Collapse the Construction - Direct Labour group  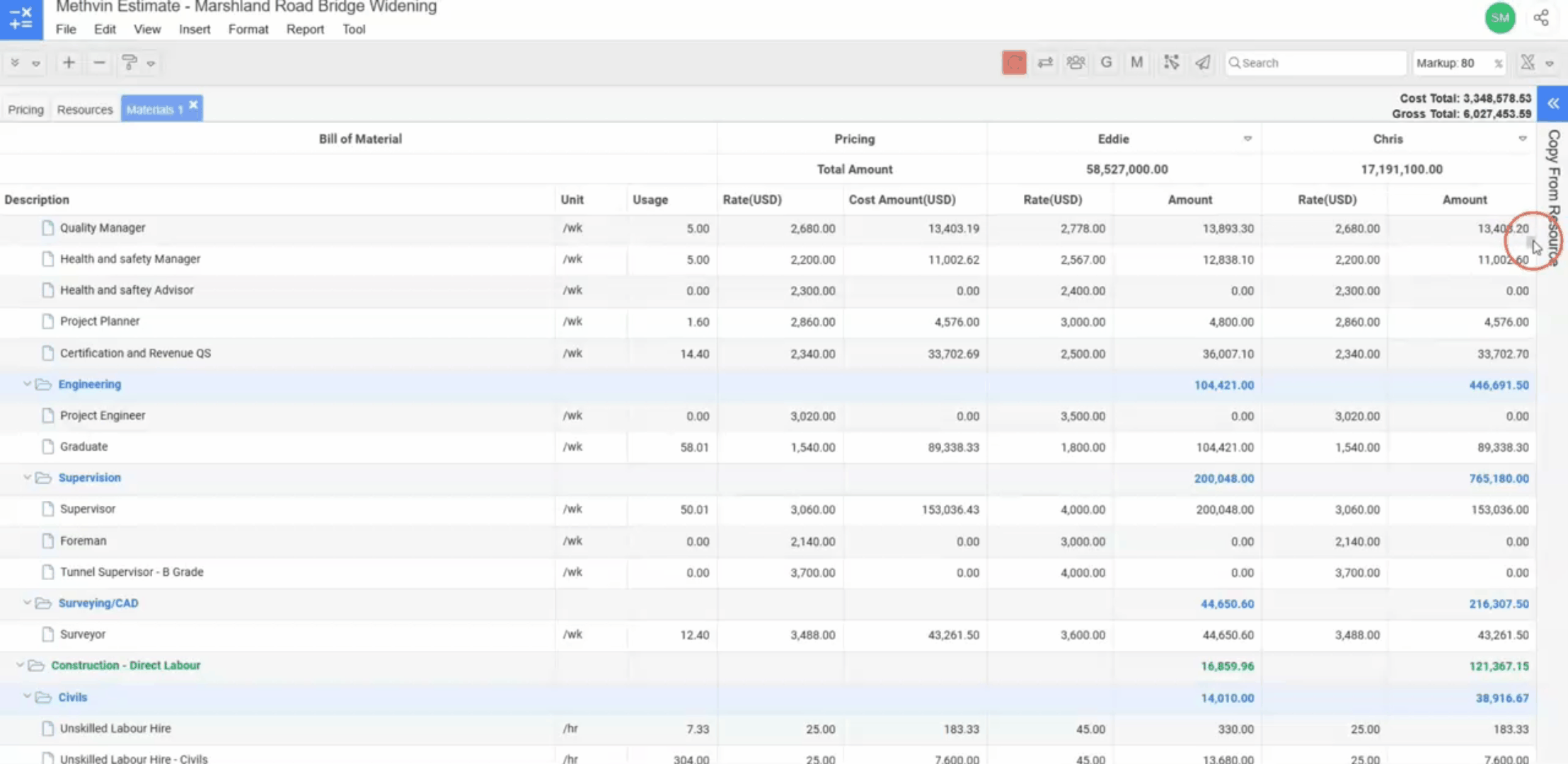click(x=20, y=666)
